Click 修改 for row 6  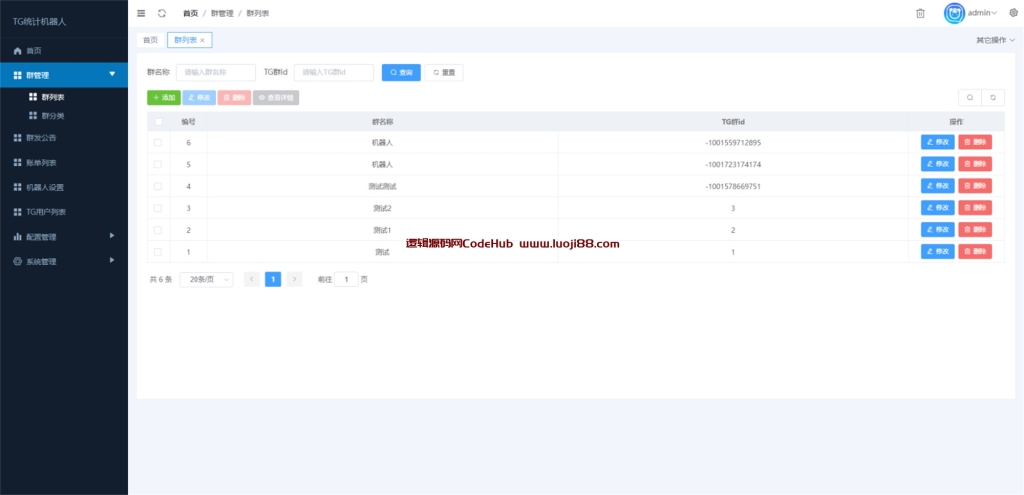pyautogui.click(x=938, y=142)
